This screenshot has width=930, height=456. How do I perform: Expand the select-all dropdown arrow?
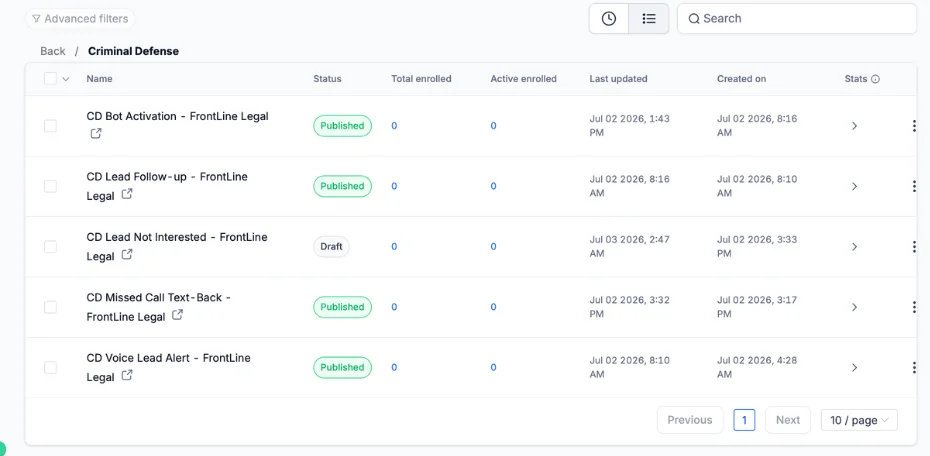(66, 79)
